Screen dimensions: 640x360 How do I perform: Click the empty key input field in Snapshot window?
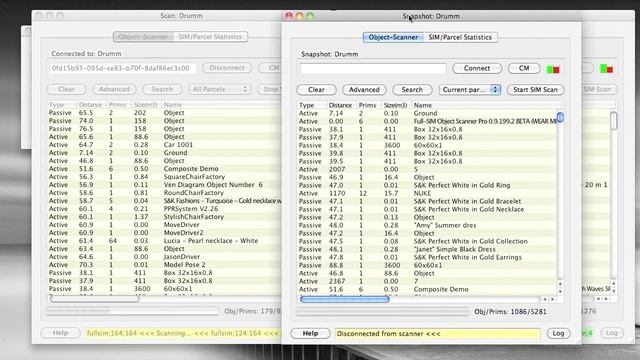pos(373,69)
